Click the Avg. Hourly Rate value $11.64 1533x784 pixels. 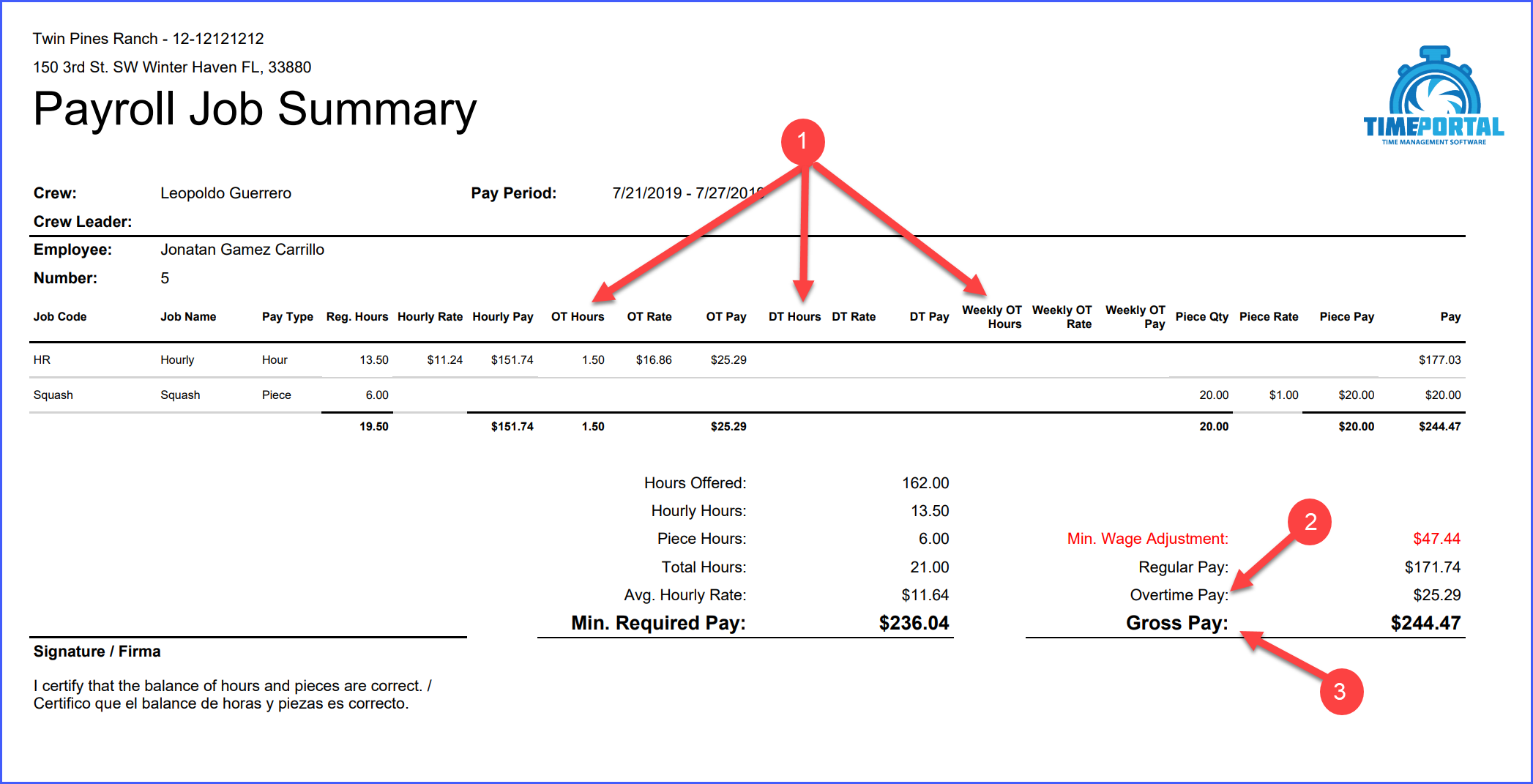click(925, 595)
